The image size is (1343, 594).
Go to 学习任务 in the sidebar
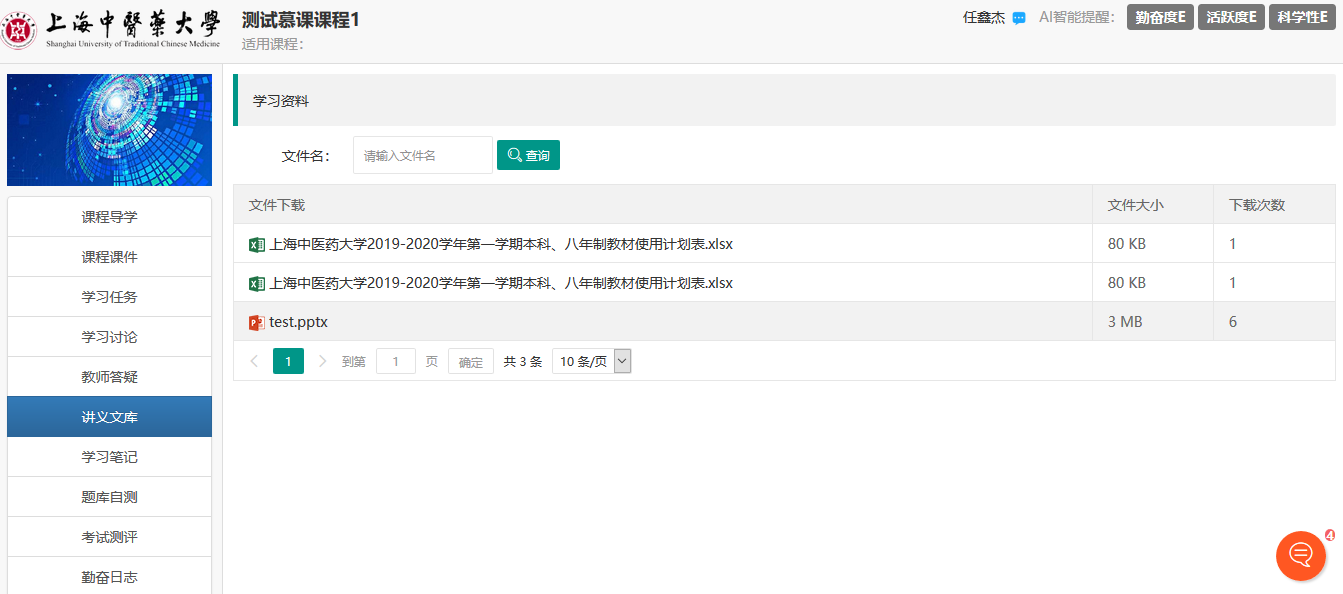click(x=109, y=297)
